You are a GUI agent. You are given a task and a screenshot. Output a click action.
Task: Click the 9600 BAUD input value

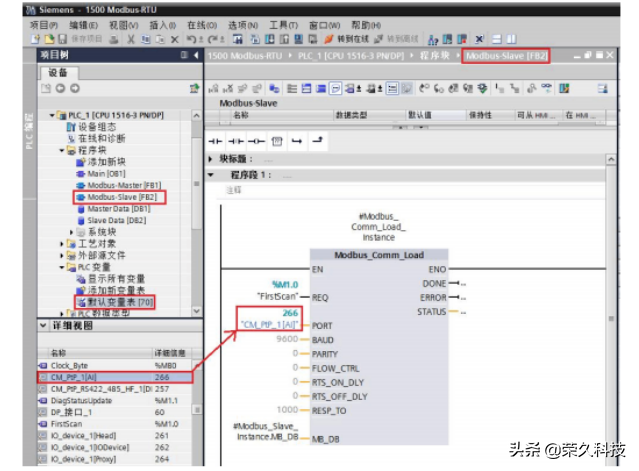point(287,339)
